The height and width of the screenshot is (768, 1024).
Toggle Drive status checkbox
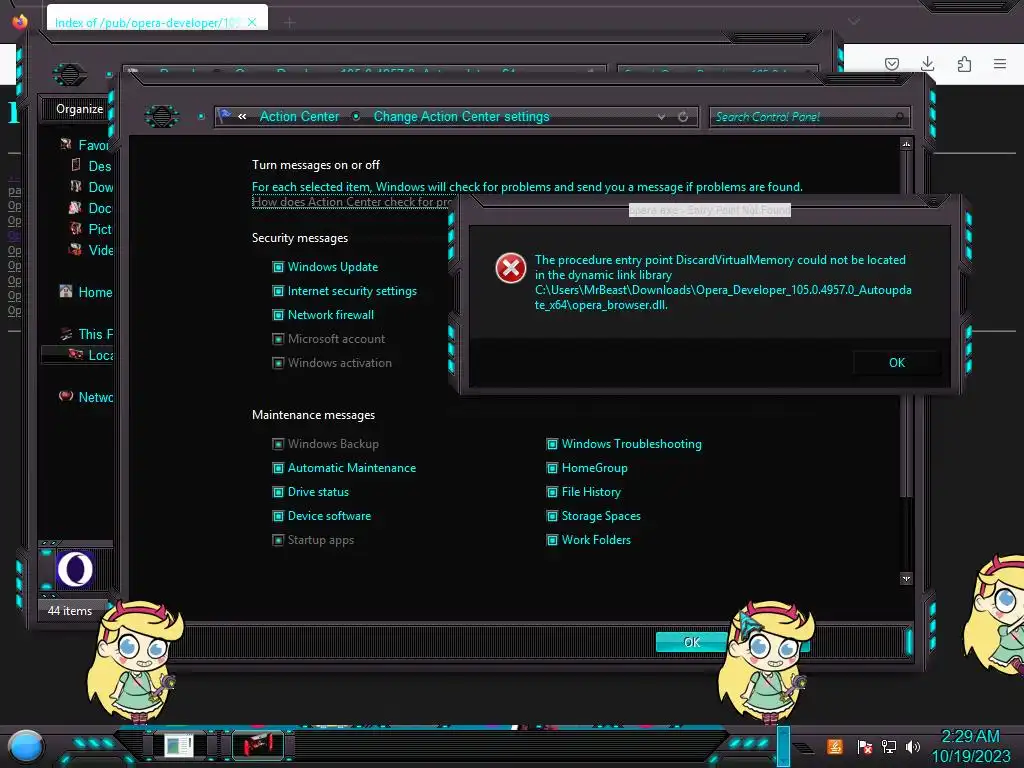278,492
